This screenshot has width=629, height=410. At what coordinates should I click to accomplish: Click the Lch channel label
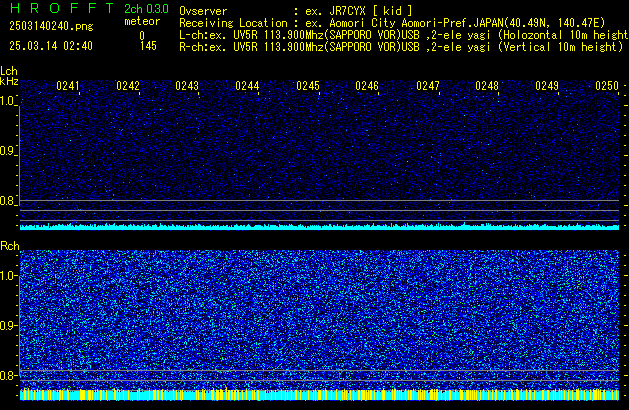click(9, 71)
